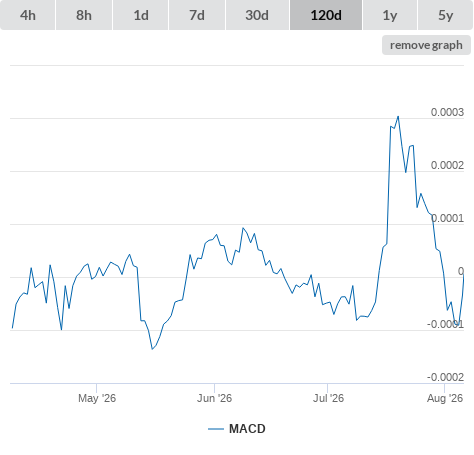This screenshot has height=455, width=474.
Task: Click the MACD line's highest peak point
Action: coord(398,117)
